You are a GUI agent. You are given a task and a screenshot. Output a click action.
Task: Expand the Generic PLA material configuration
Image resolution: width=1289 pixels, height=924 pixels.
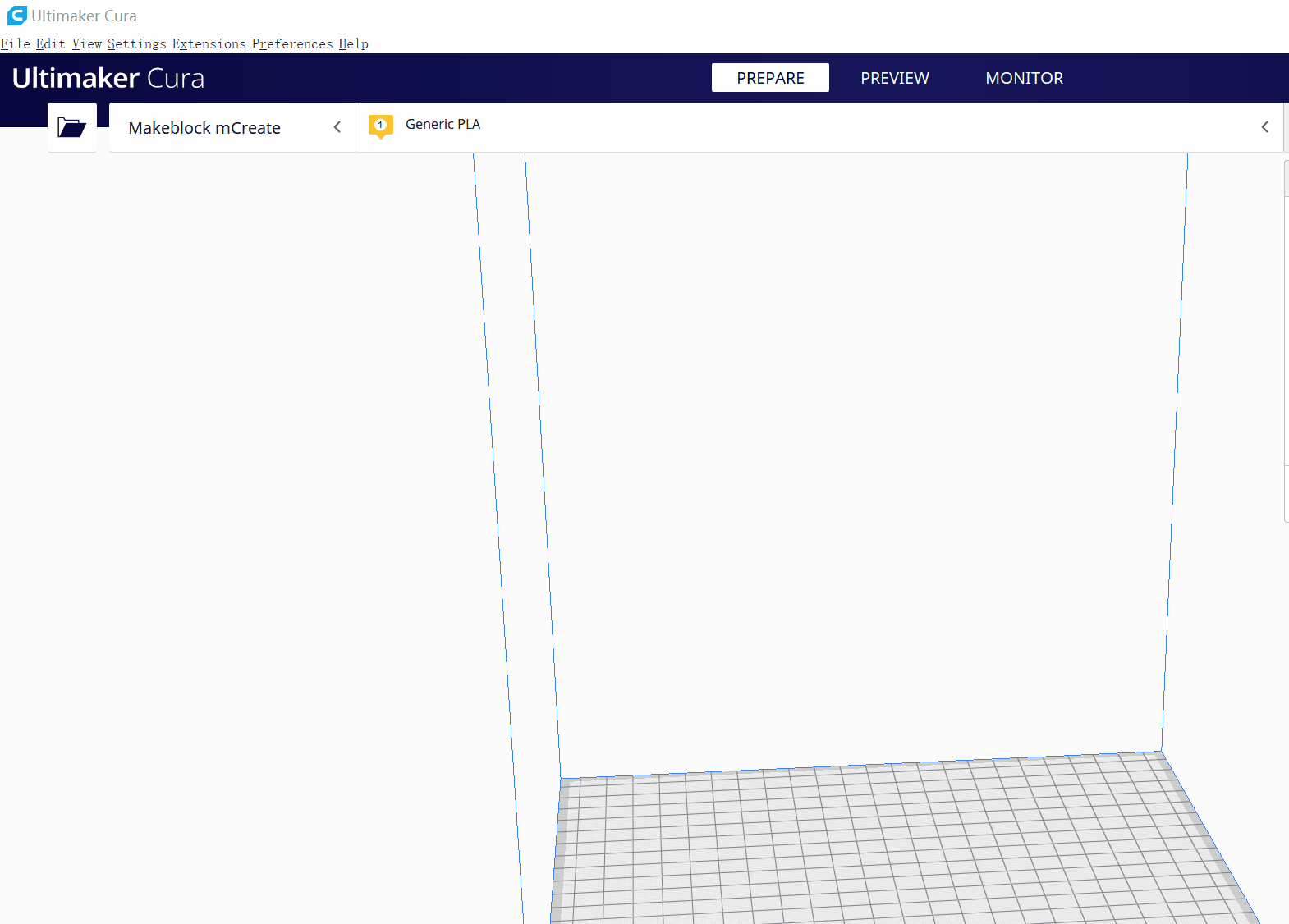coord(819,127)
